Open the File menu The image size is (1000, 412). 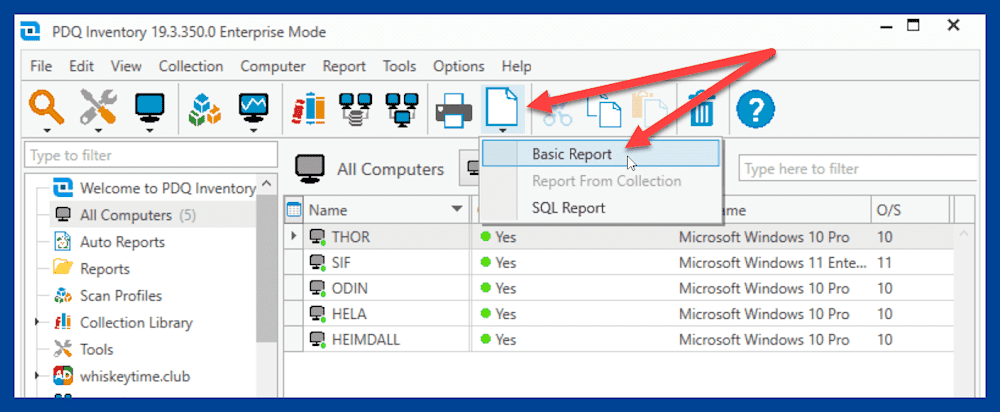(x=41, y=66)
